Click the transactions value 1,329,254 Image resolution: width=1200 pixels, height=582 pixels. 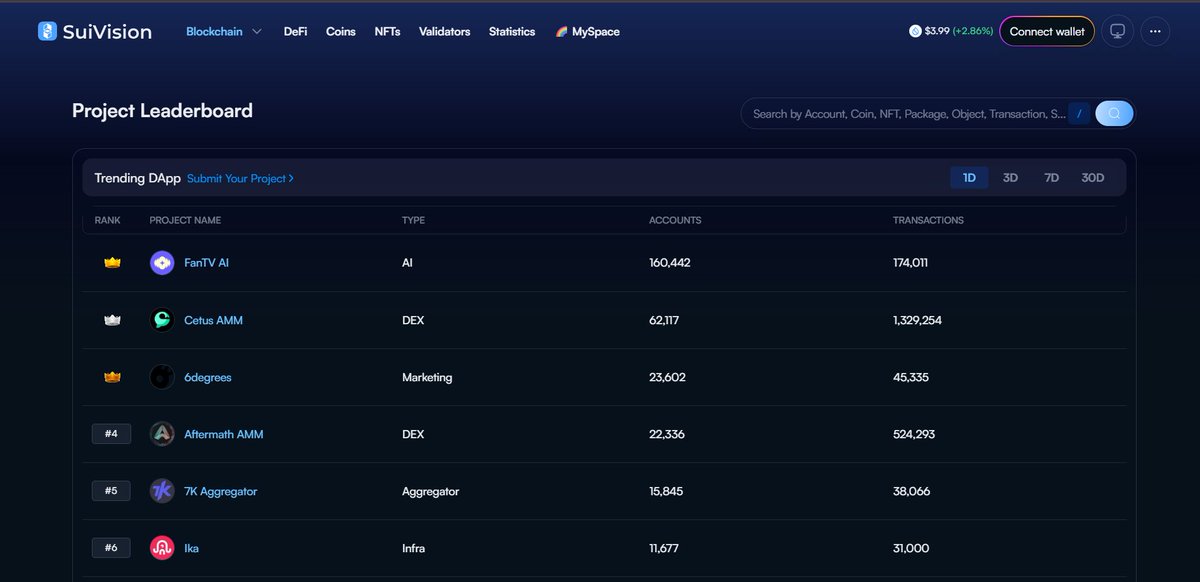coord(917,320)
